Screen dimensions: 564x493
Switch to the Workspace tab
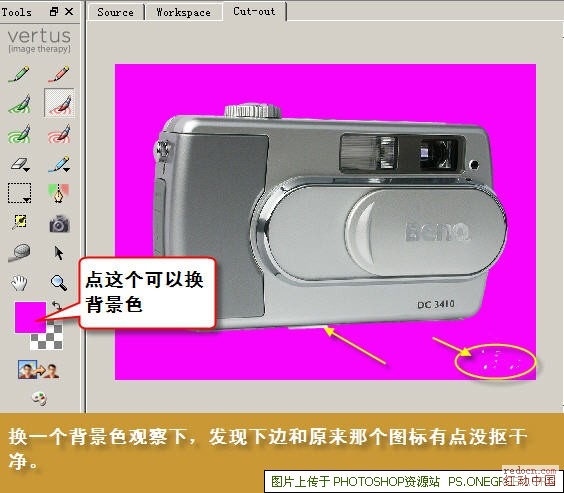183,12
